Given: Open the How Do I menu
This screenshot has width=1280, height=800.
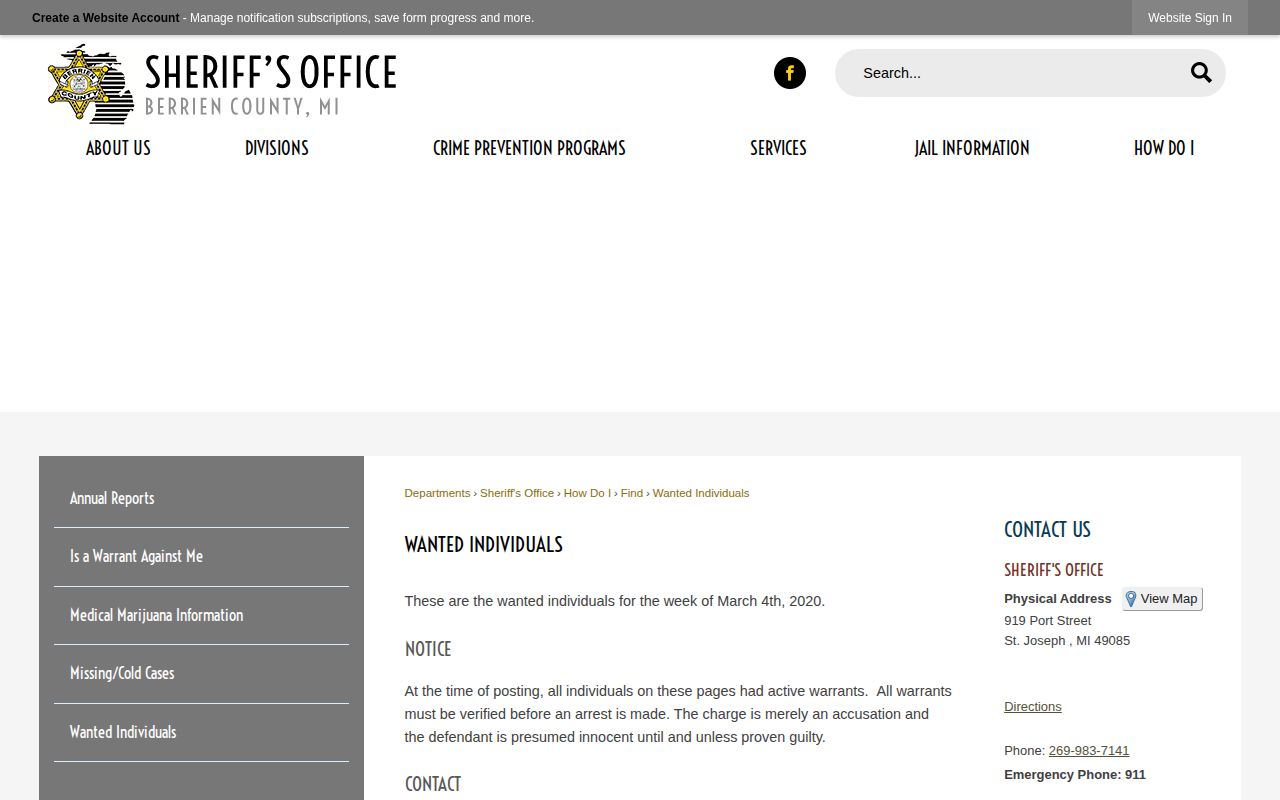Looking at the screenshot, I should click(x=1164, y=148).
